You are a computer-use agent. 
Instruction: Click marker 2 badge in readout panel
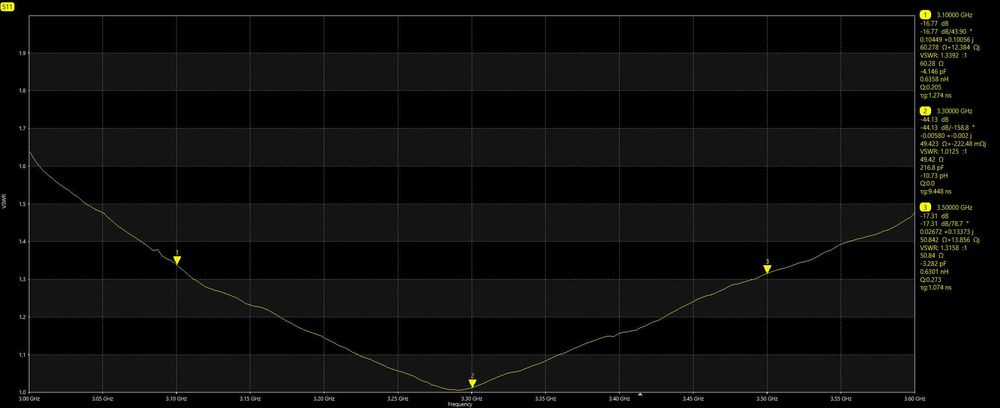click(925, 110)
